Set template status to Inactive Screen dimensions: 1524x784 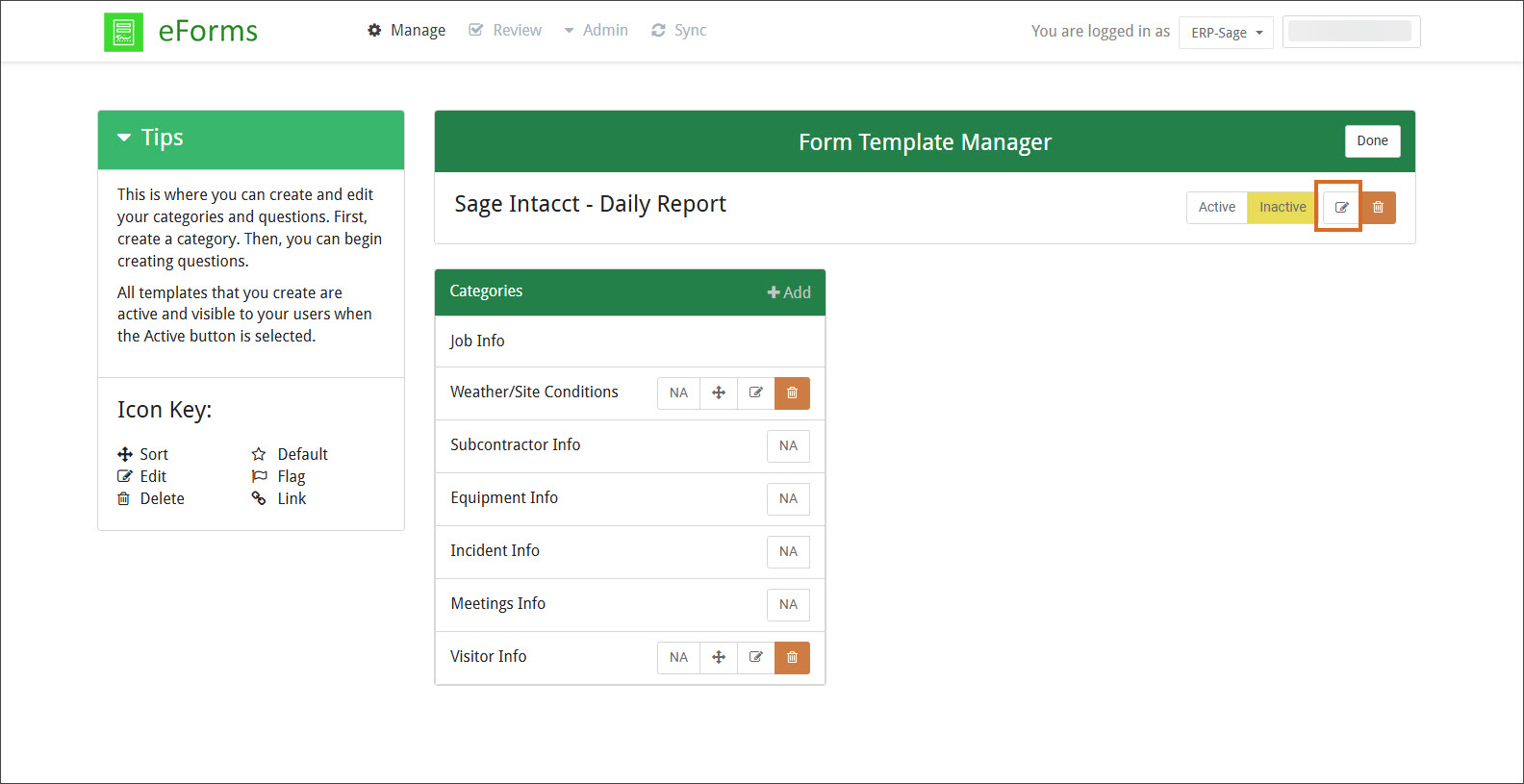click(x=1282, y=207)
